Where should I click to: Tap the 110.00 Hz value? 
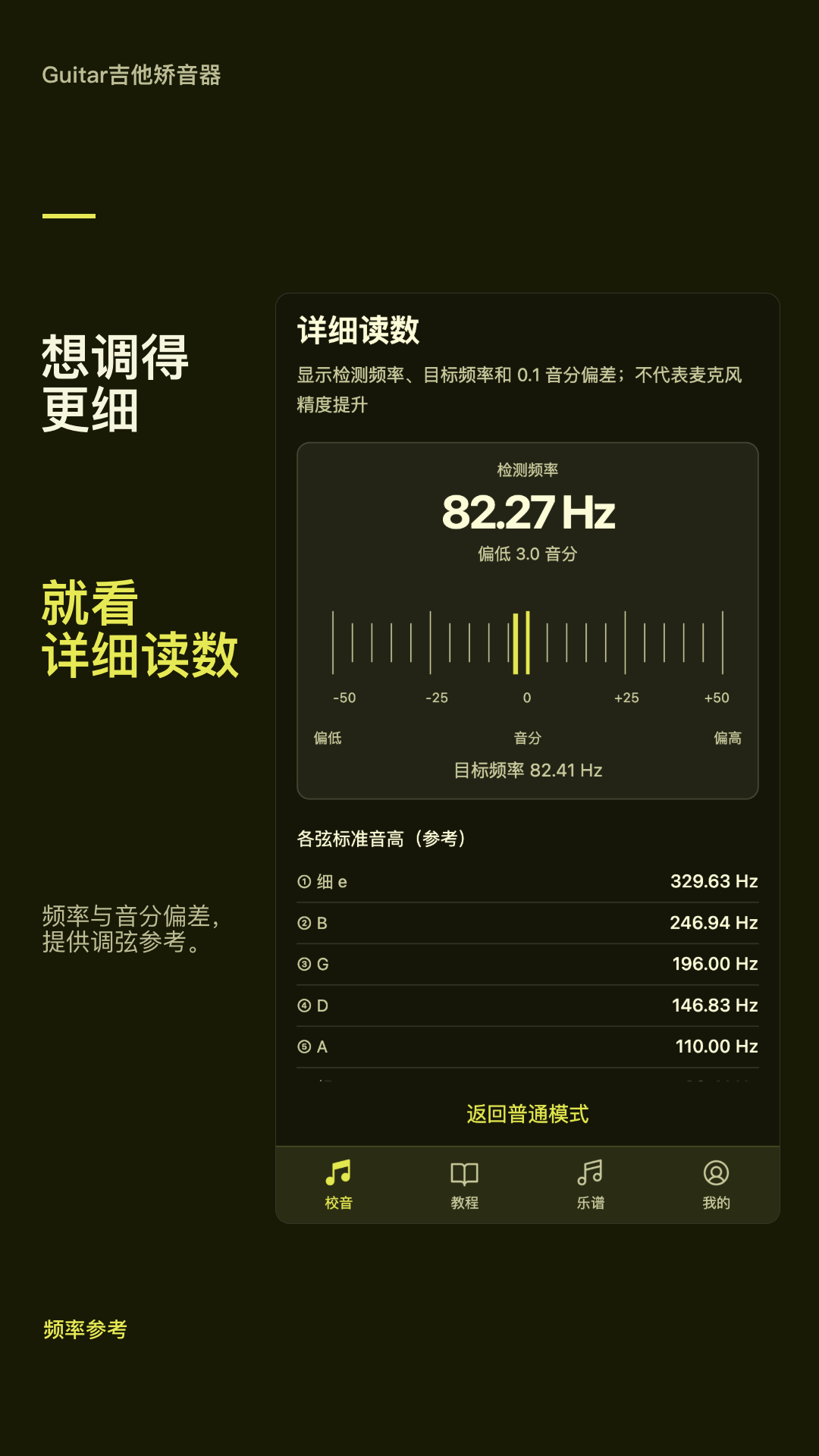(717, 1046)
